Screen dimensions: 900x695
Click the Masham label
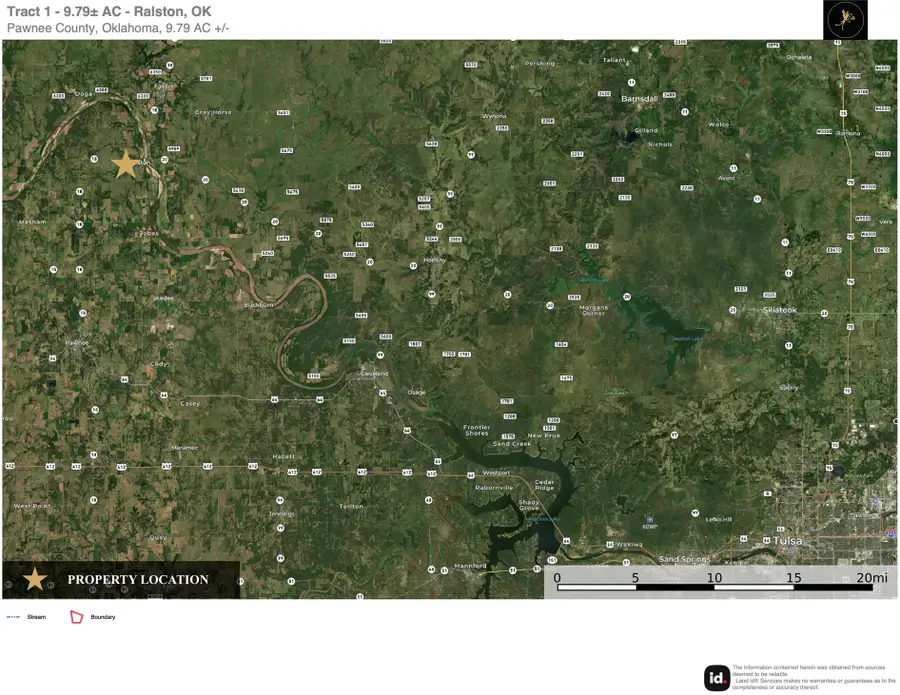33,222
